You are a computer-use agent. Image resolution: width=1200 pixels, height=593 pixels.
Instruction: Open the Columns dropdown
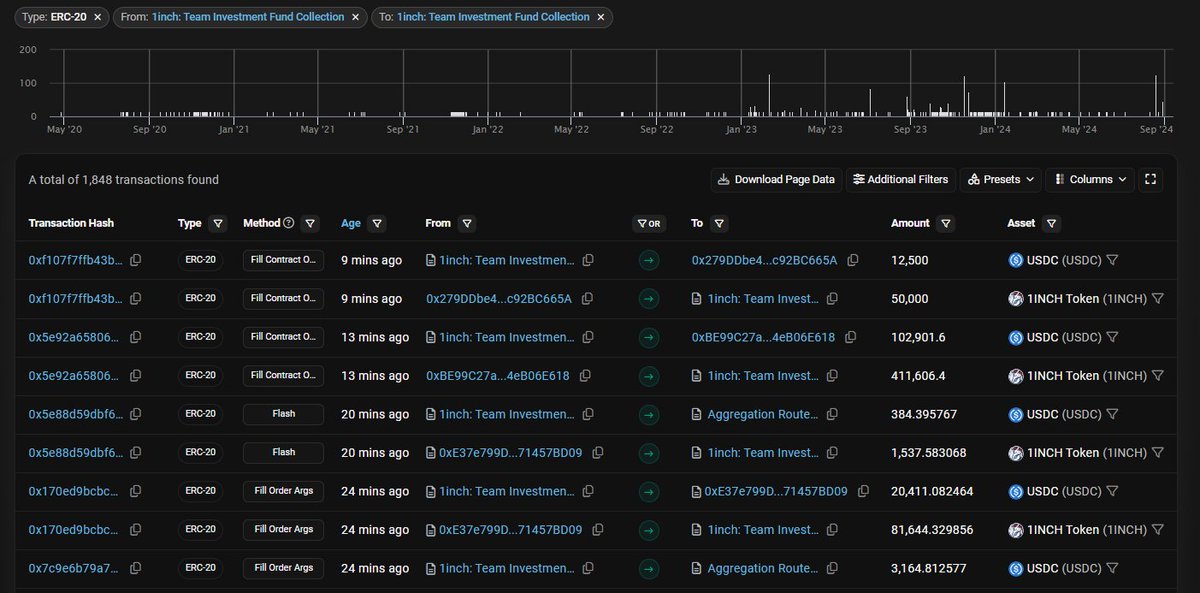point(1090,180)
